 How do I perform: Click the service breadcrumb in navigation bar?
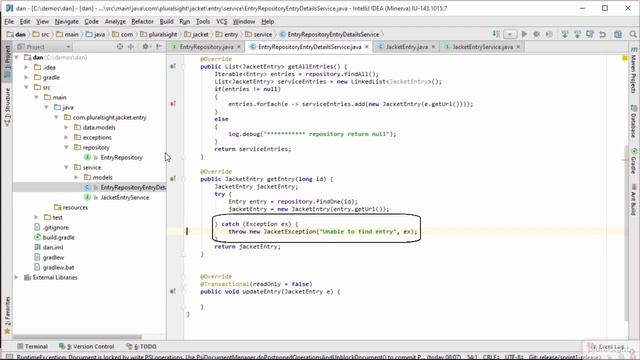(x=259, y=34)
